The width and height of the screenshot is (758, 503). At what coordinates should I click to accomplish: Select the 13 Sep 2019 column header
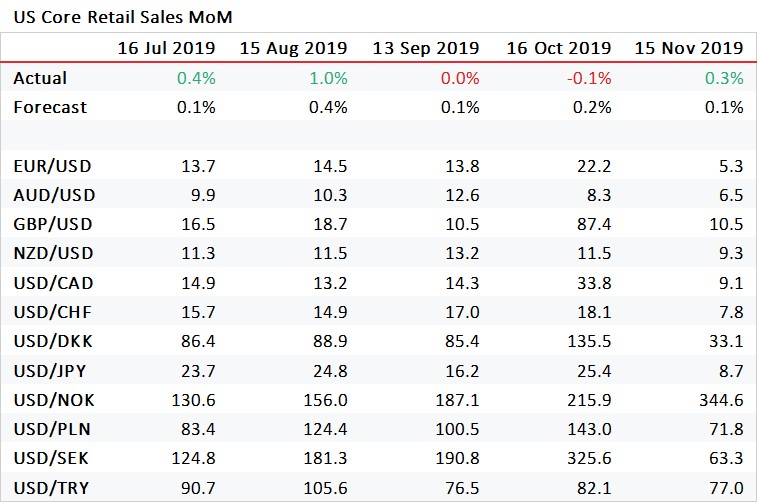tap(426, 48)
